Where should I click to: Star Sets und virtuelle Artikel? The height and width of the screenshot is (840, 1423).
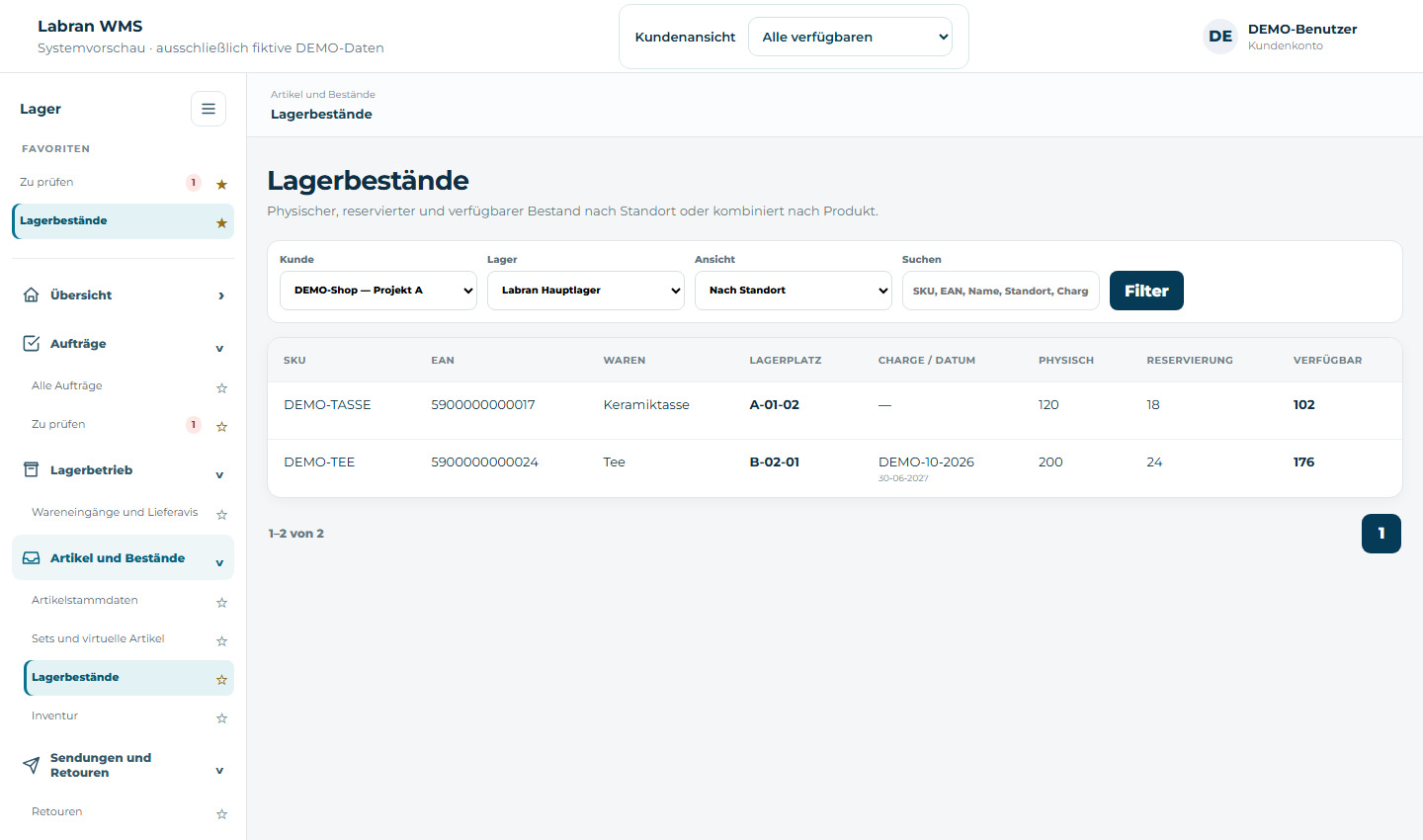tap(221, 640)
